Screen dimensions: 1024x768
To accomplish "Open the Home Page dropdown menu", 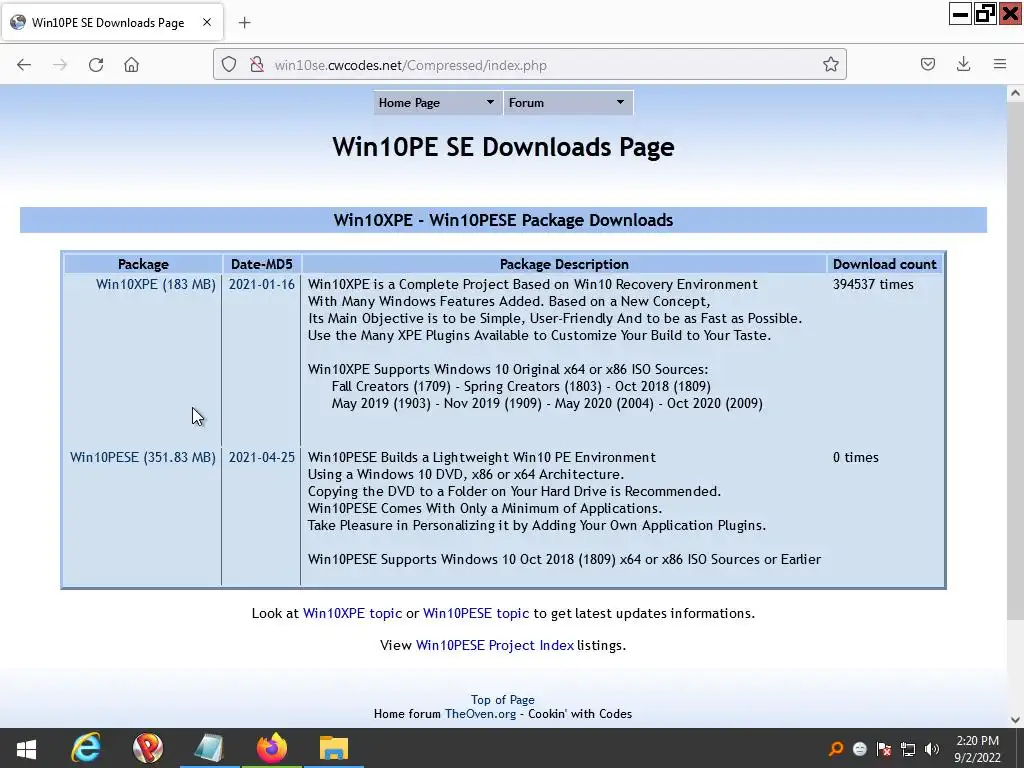I will tap(437, 103).
